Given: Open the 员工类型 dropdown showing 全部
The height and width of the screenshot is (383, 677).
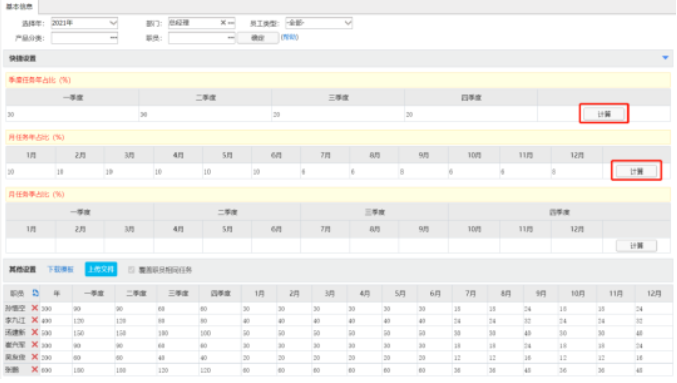Looking at the screenshot, I should 319,23.
